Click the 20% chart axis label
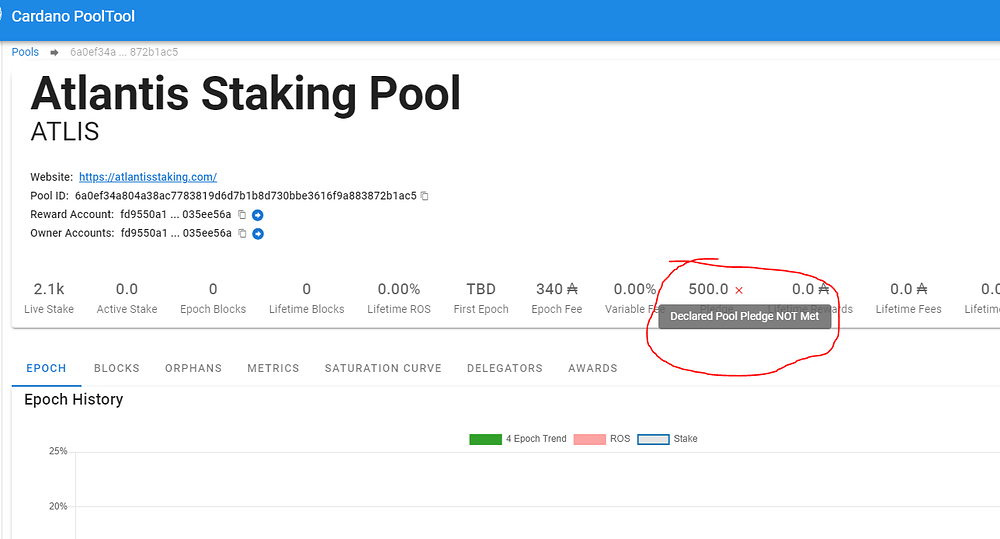The image size is (1000, 539). (58, 506)
